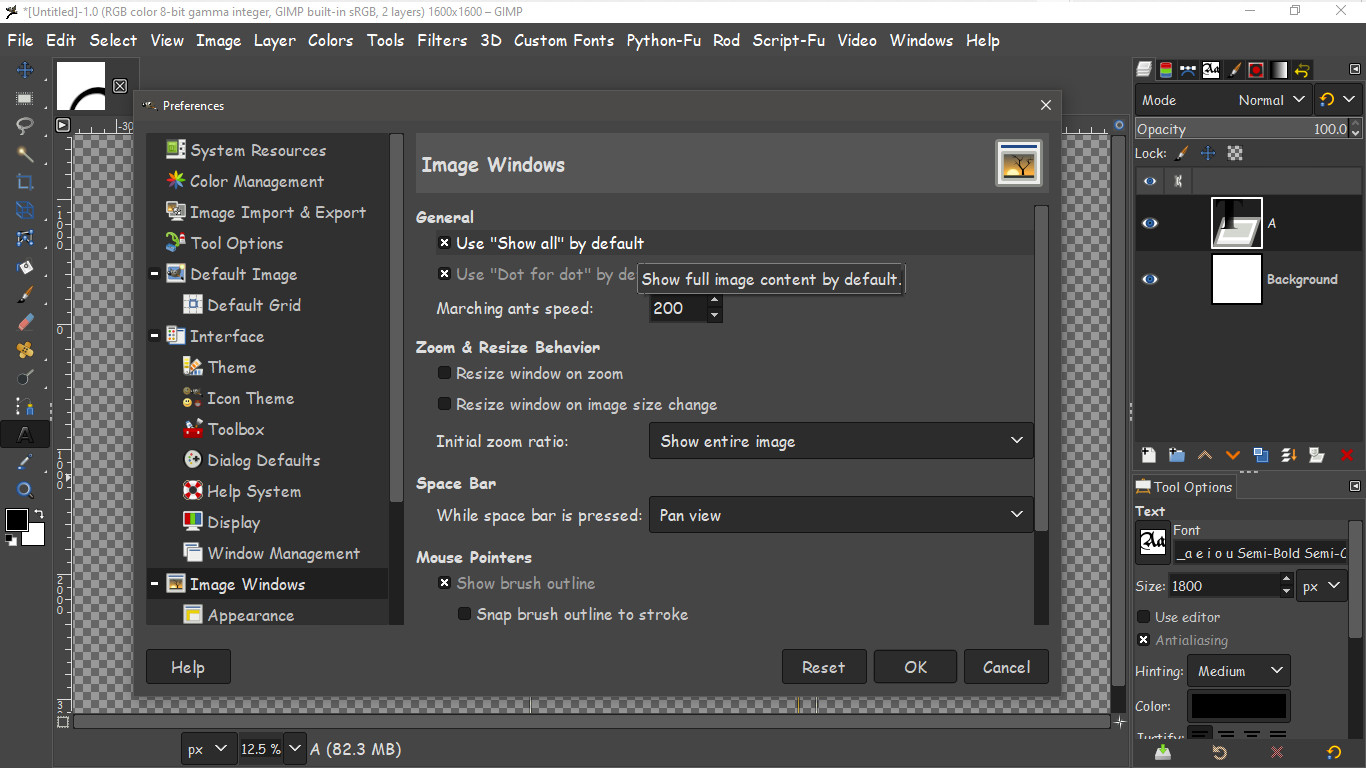The height and width of the screenshot is (768, 1366).
Task: Select the Move tool in the toolbox
Action: pos(25,70)
